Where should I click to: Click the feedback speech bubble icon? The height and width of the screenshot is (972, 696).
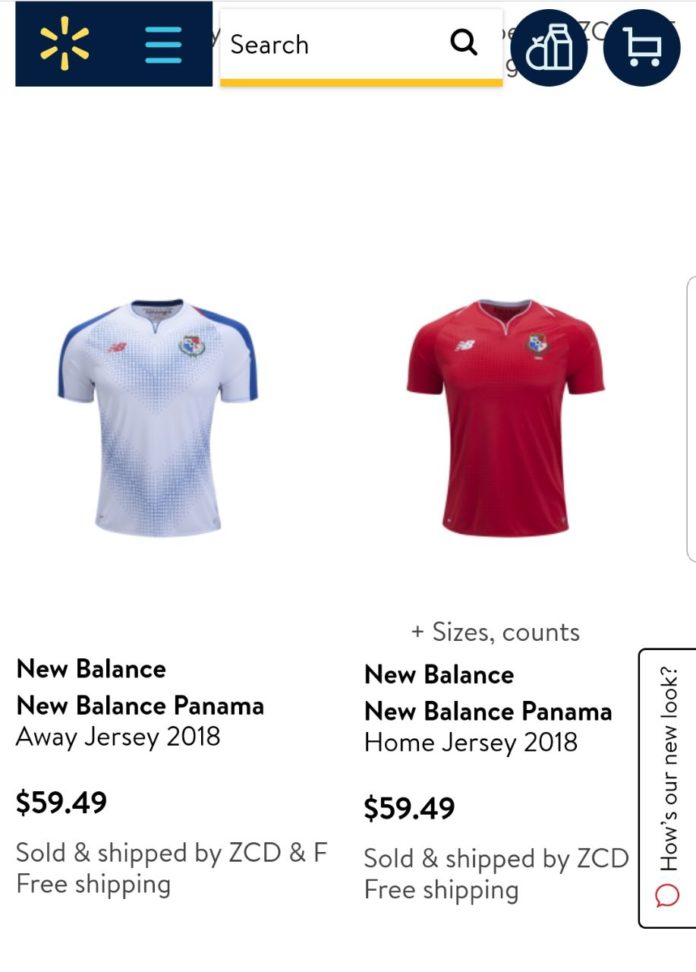[x=667, y=896]
